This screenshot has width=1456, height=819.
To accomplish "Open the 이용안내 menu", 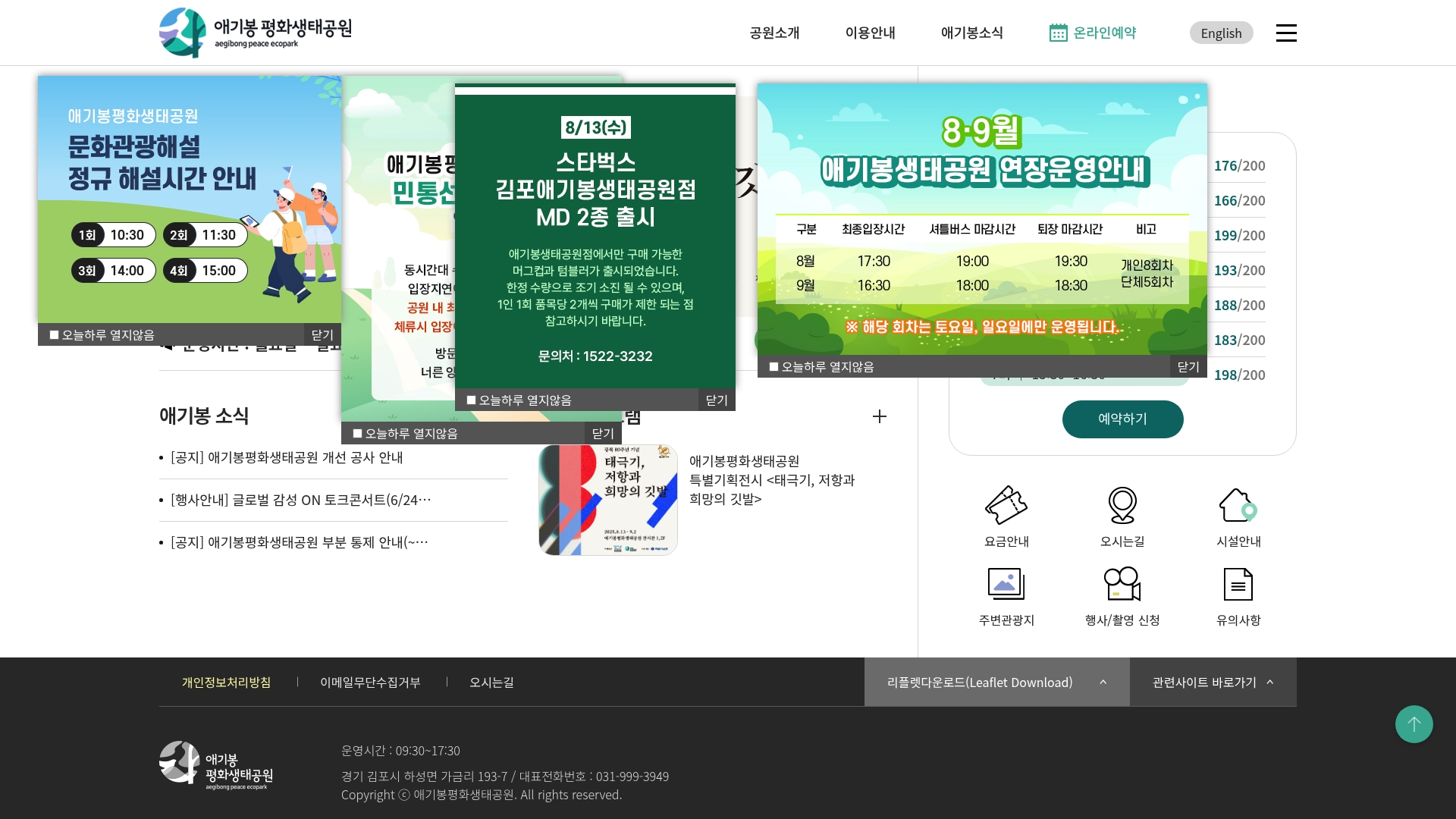I will (870, 33).
